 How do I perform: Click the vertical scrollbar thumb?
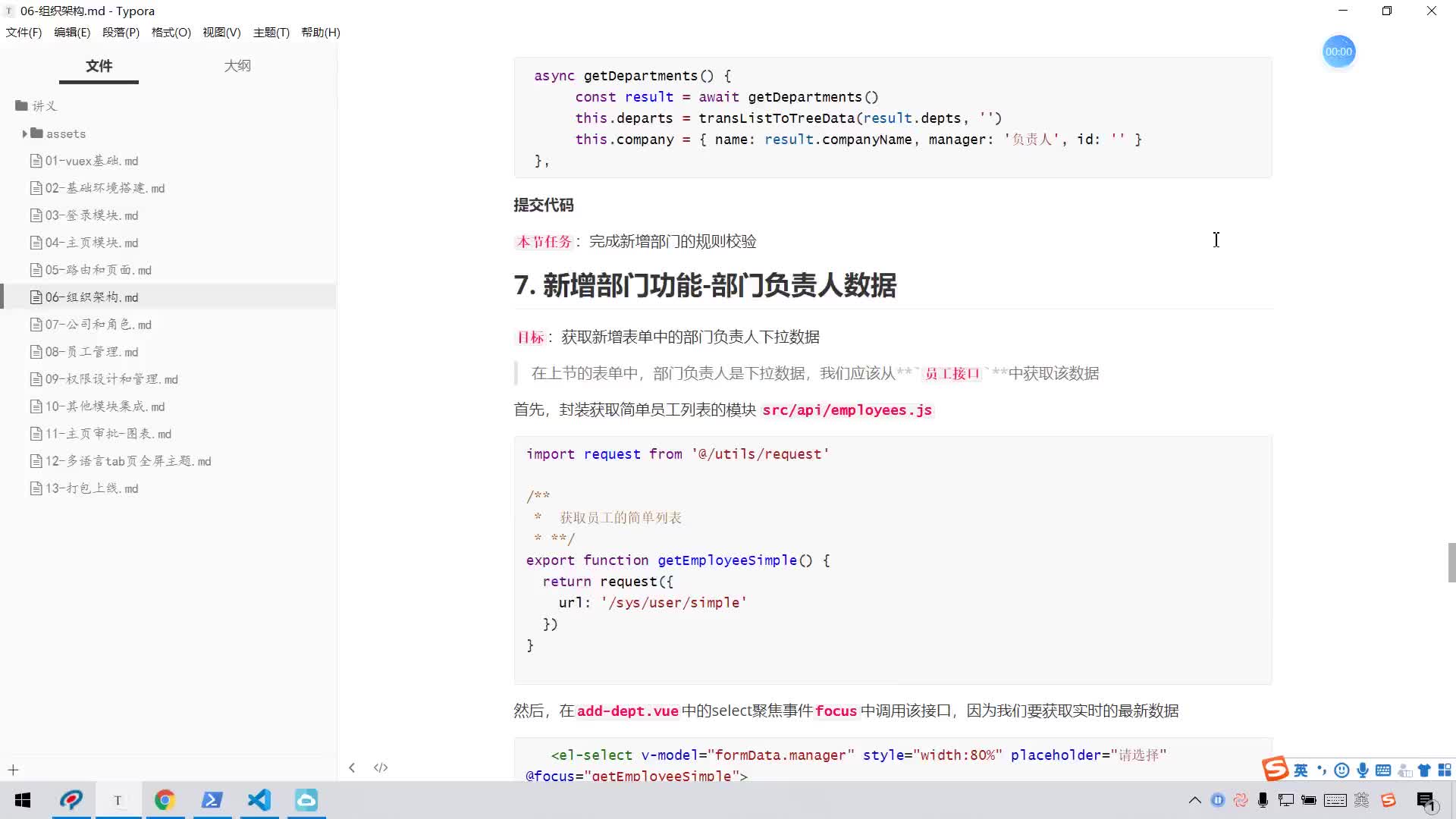pos(1451,562)
